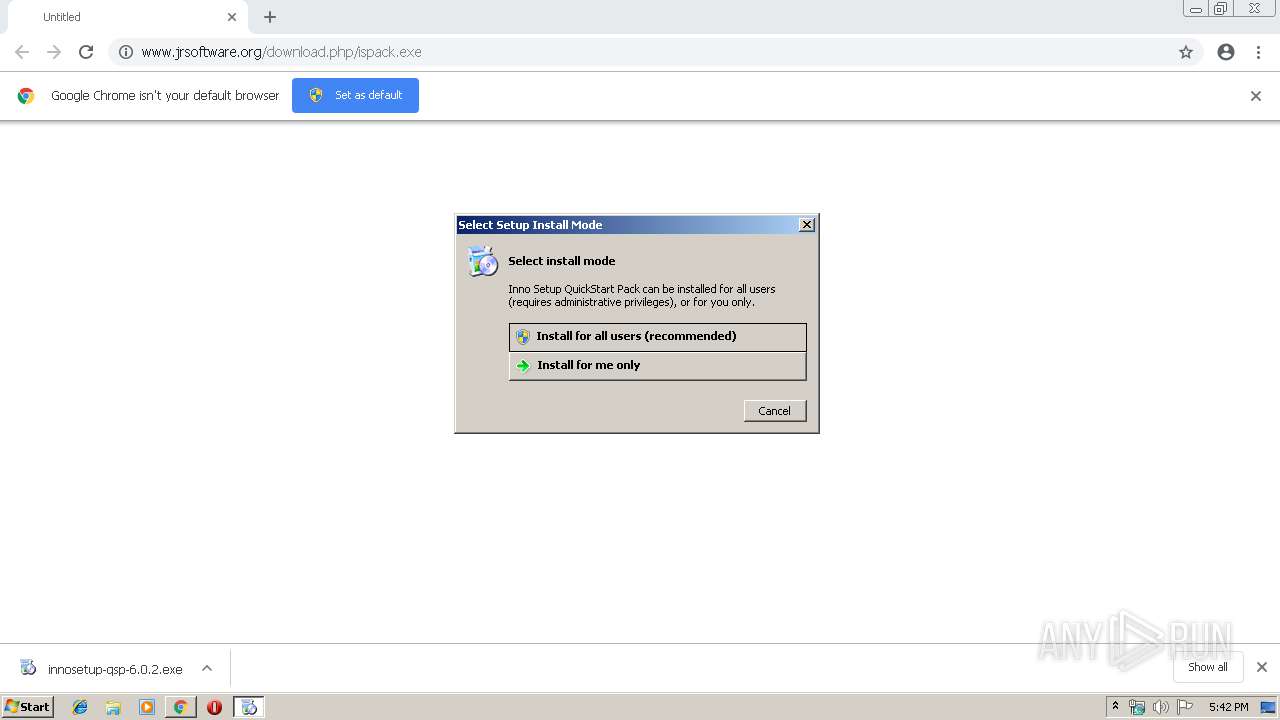1280x720 pixels.
Task: Click the Select install mode heading
Action: (562, 261)
